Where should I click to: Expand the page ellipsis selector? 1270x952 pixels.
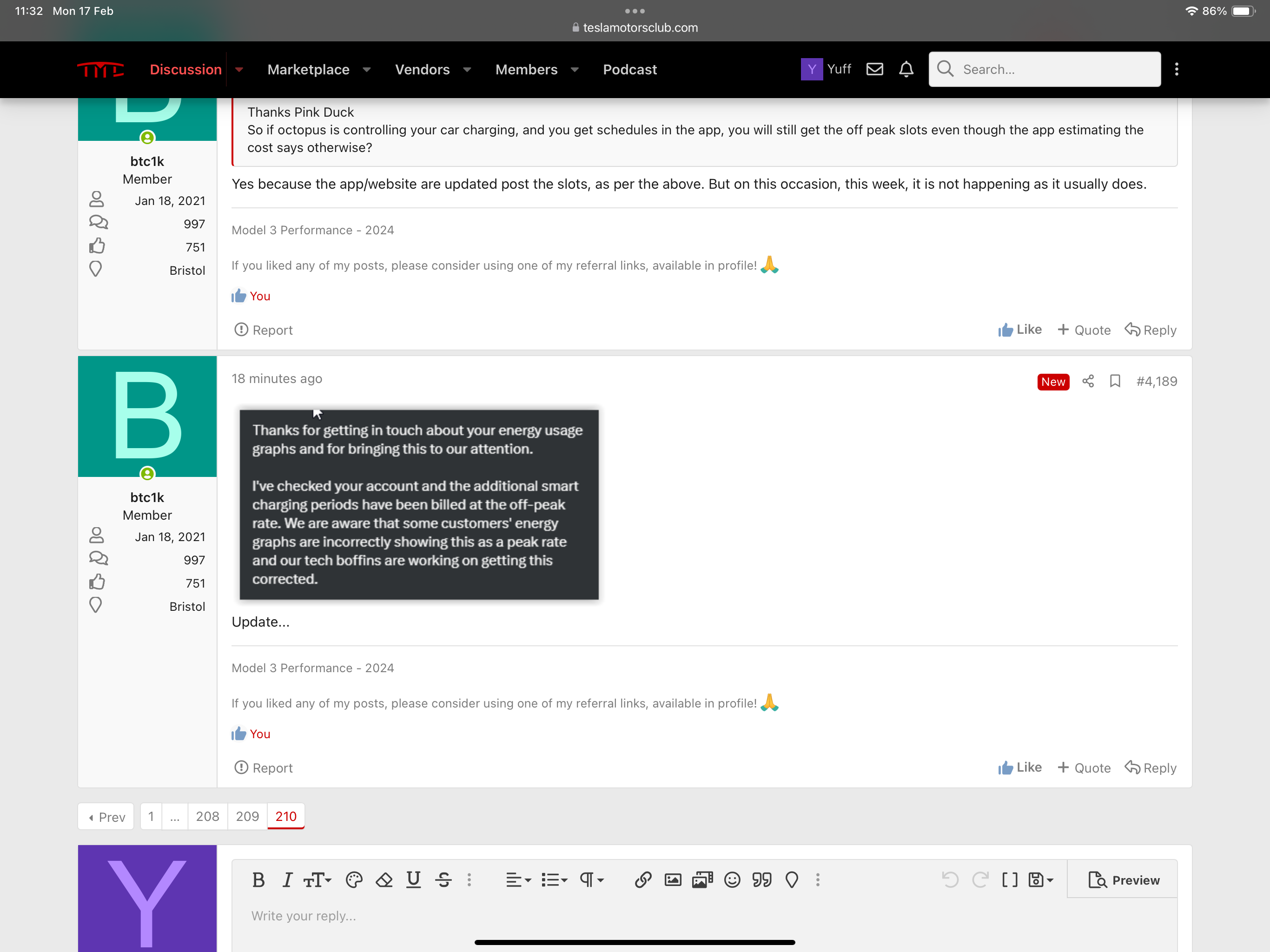click(x=174, y=816)
